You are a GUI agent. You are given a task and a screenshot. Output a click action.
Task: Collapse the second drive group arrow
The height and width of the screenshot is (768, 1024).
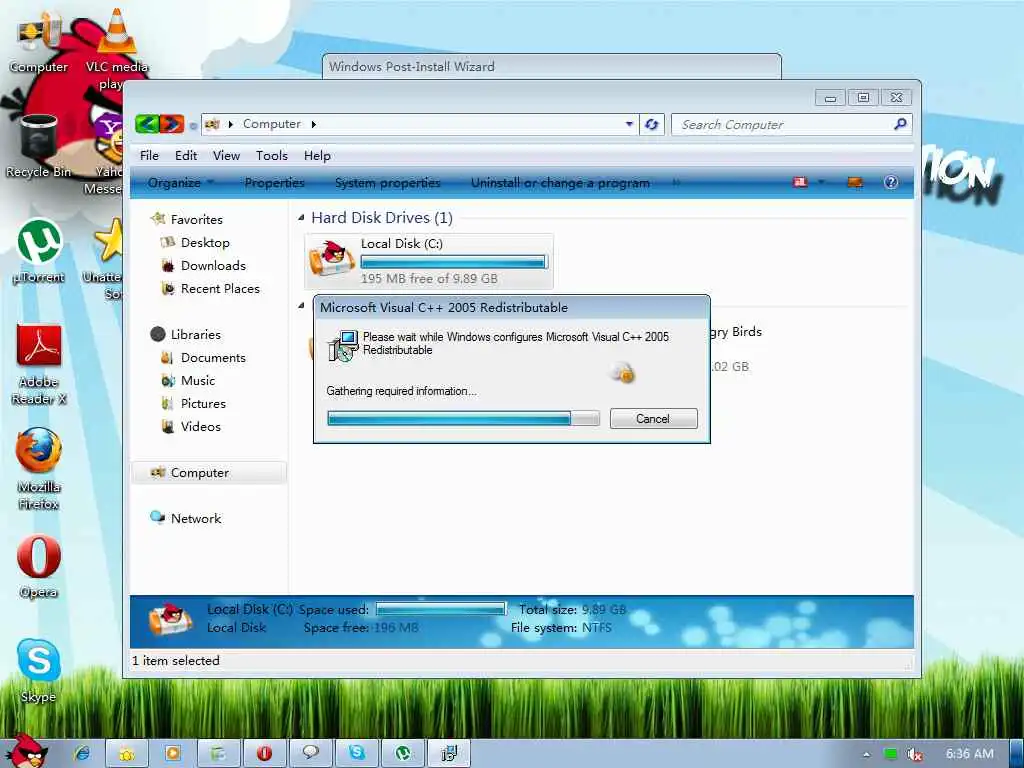coord(301,305)
